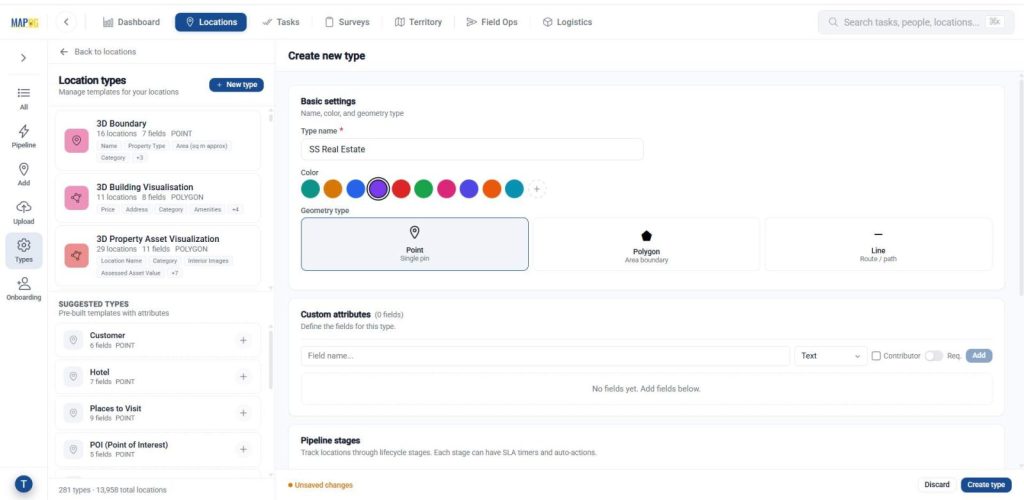Click the Places to Visit pin icon

tap(73, 413)
